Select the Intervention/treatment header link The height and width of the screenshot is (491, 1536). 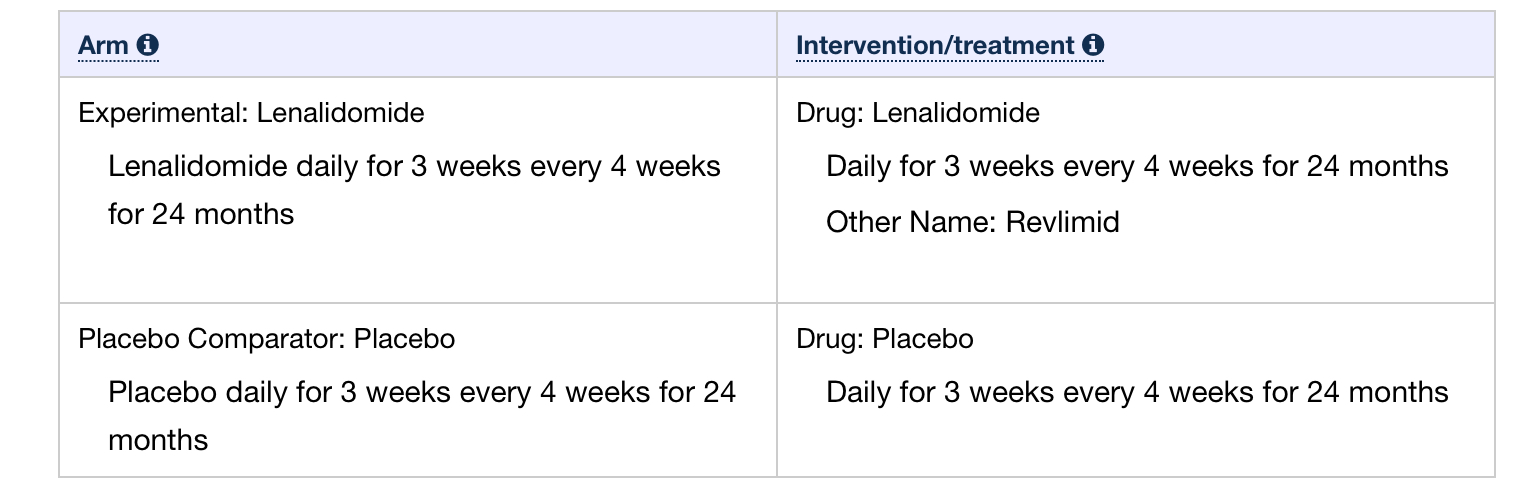[x=936, y=45]
